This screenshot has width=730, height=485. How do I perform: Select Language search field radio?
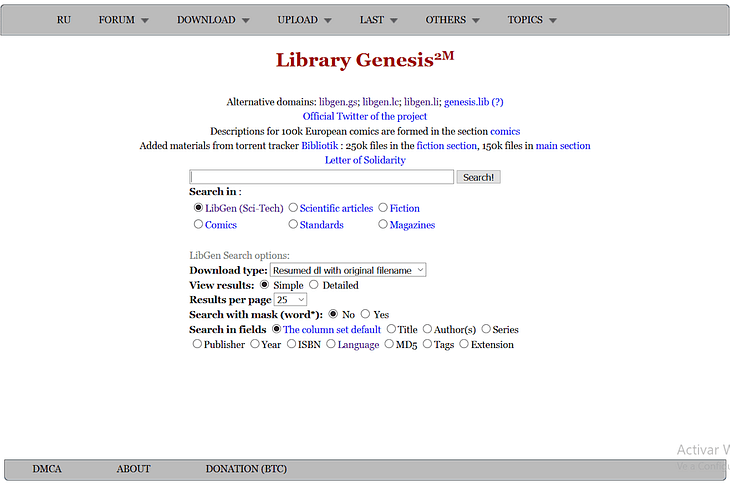click(x=331, y=344)
